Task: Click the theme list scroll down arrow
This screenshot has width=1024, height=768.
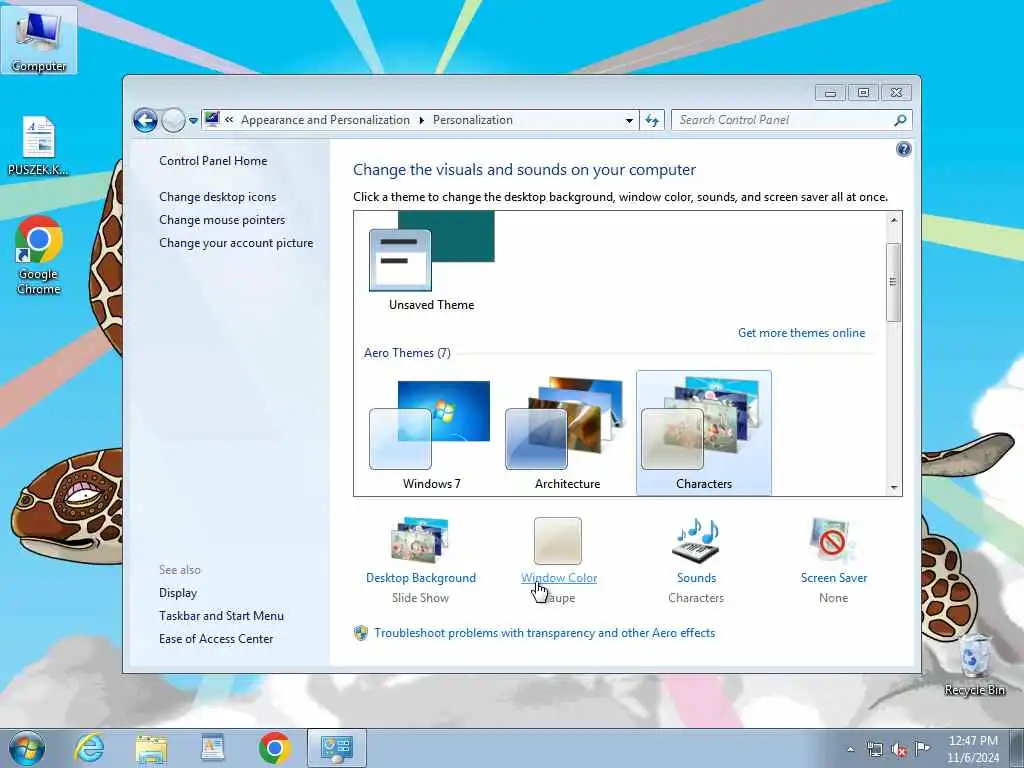Action: click(x=893, y=487)
